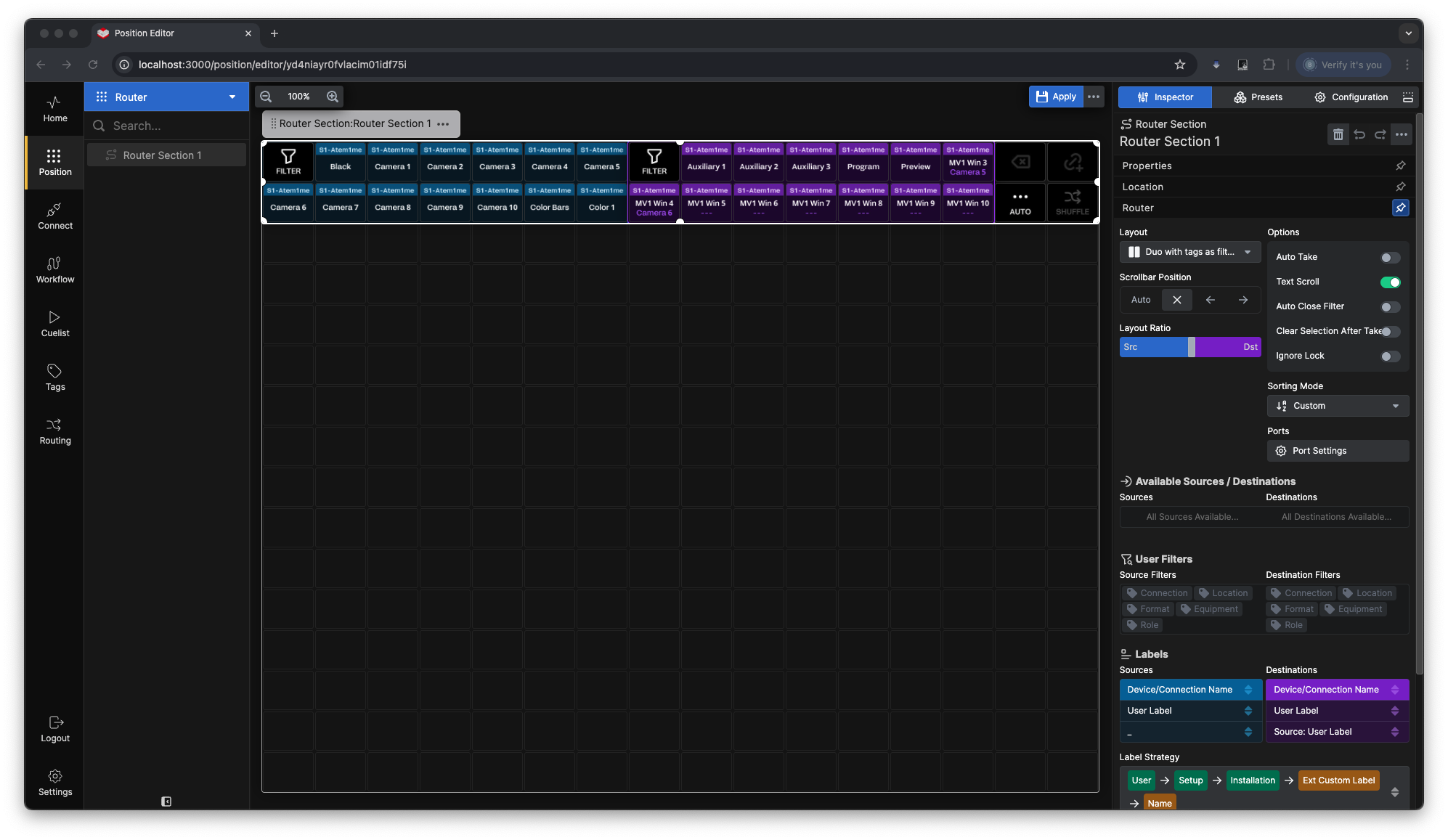Screen dimensions: 1448x840
Task: Turn off Text Scroll toggle
Action: point(1390,282)
